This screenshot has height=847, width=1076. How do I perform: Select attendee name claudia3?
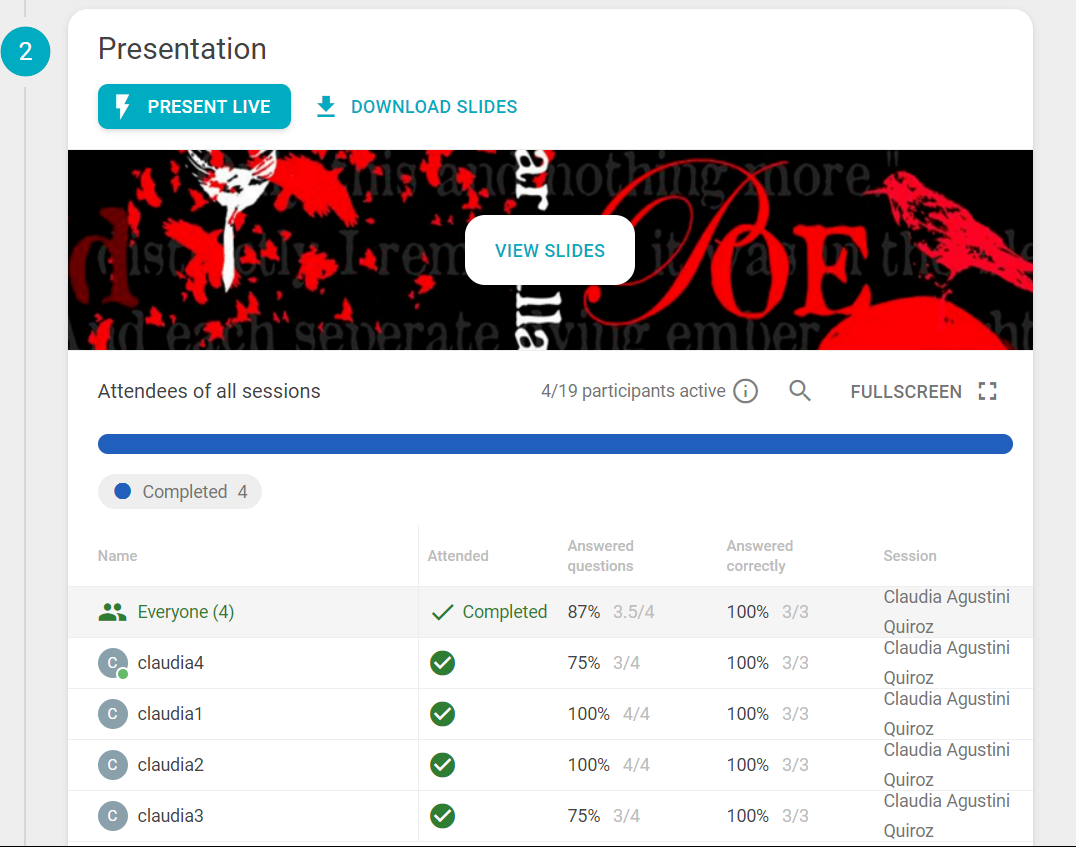coord(171,815)
